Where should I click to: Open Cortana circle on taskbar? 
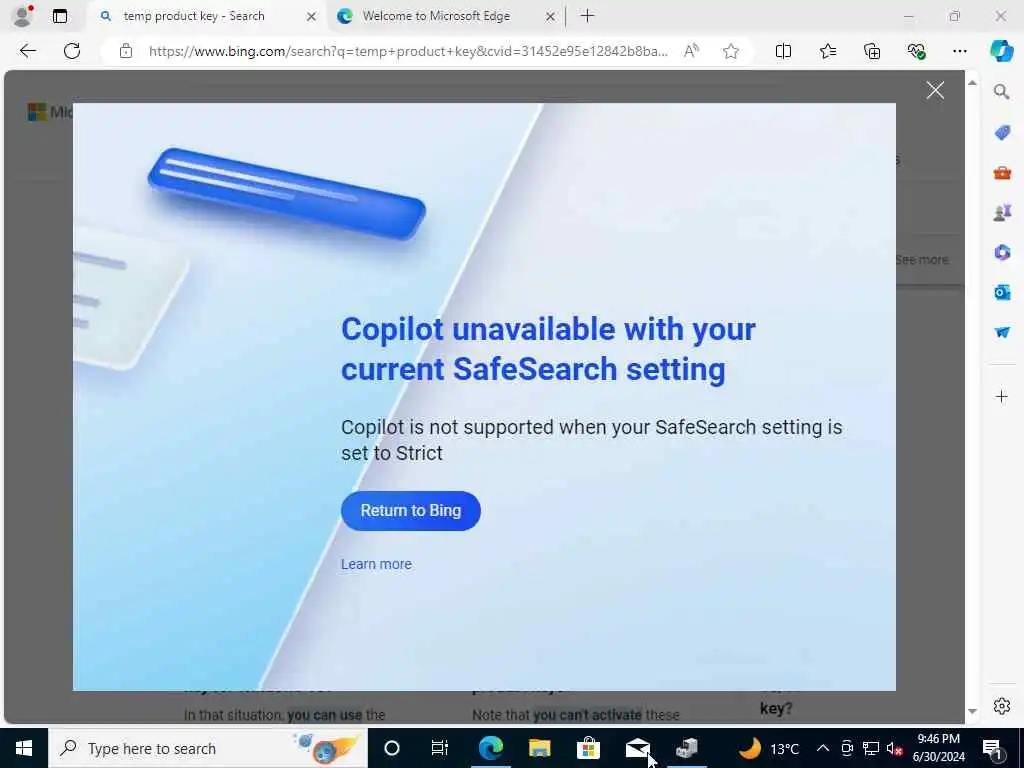point(391,748)
